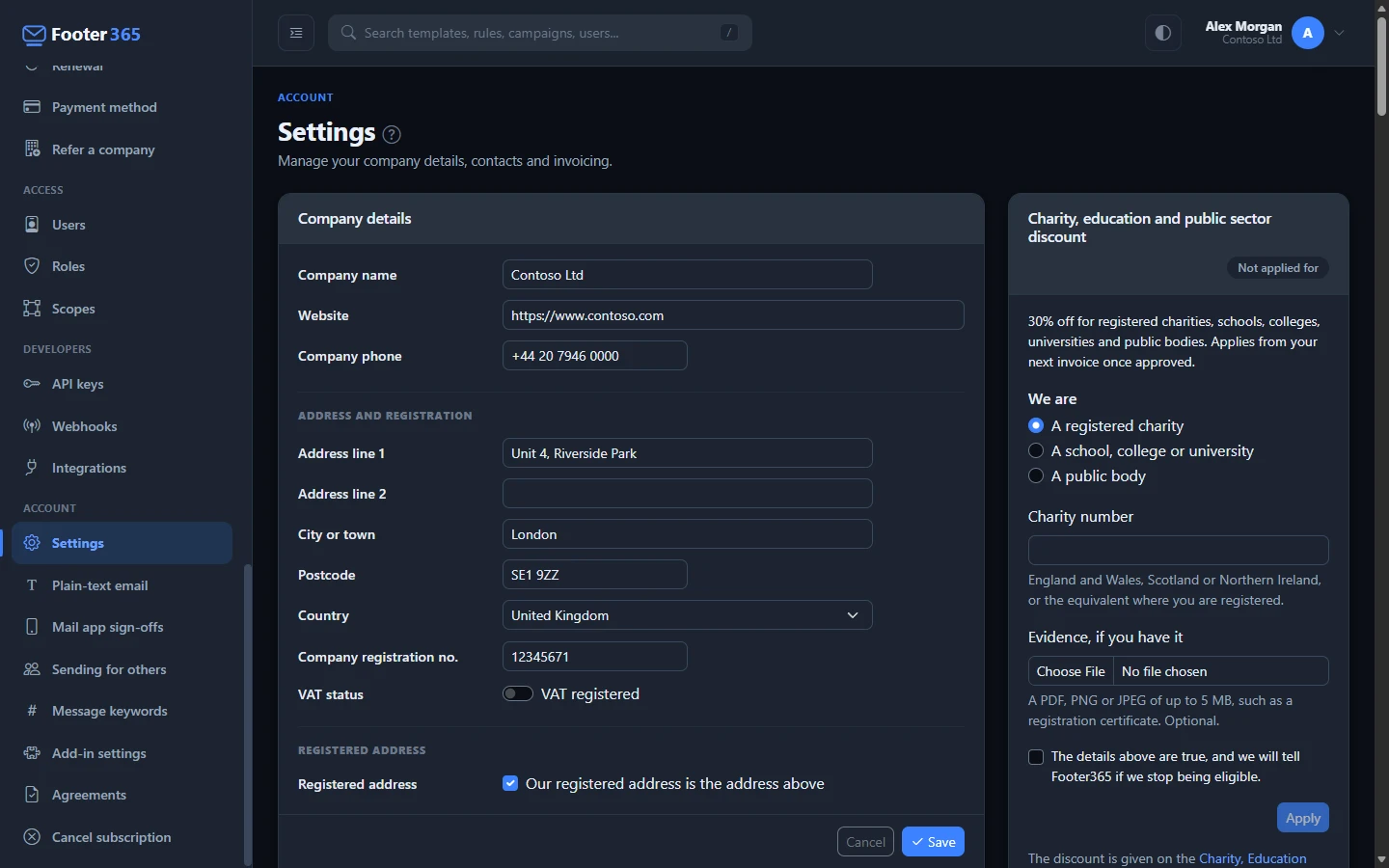Viewport: 1389px width, 868px height.
Task: Click the Mail app sign-offs phone icon
Action: point(32,627)
